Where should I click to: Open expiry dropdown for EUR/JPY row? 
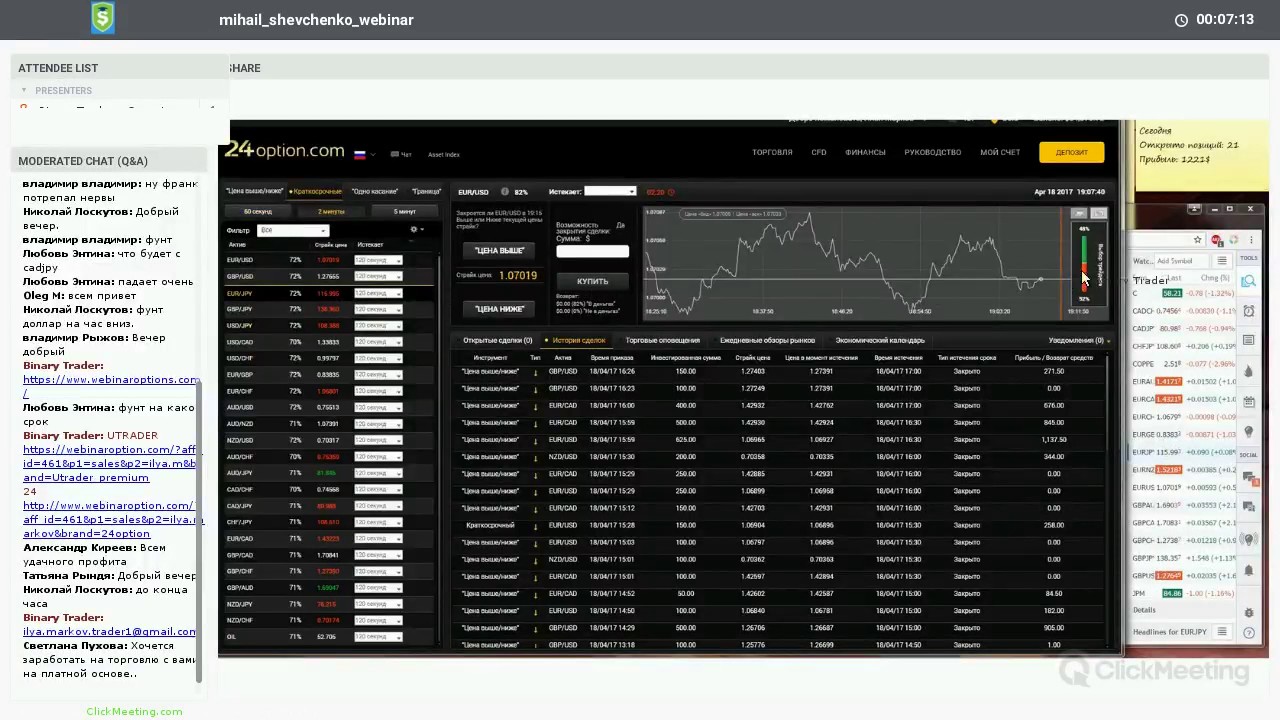[378, 293]
